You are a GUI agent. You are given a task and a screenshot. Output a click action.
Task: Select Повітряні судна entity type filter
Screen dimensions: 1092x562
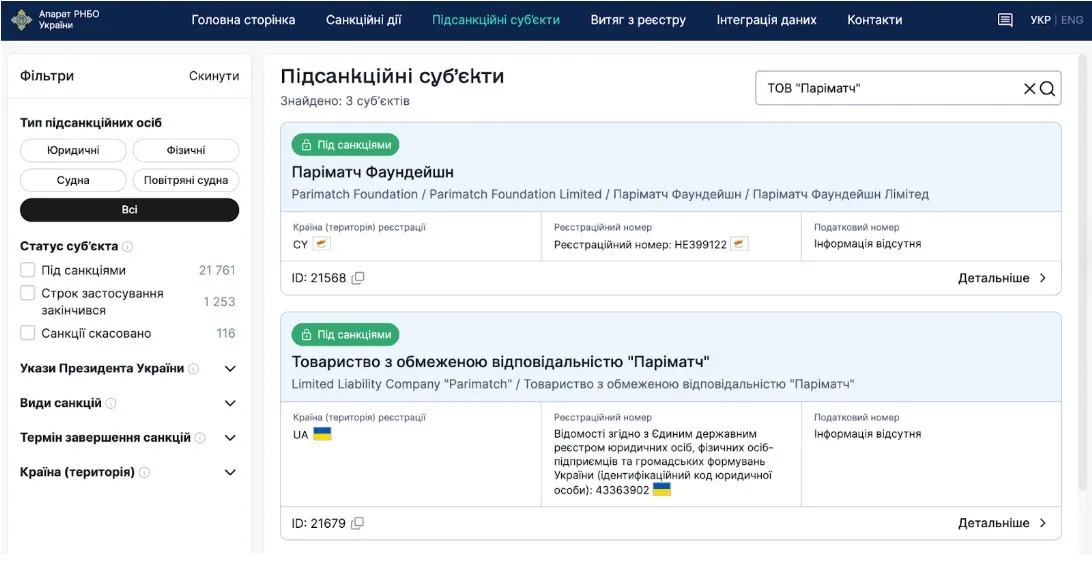coord(186,180)
